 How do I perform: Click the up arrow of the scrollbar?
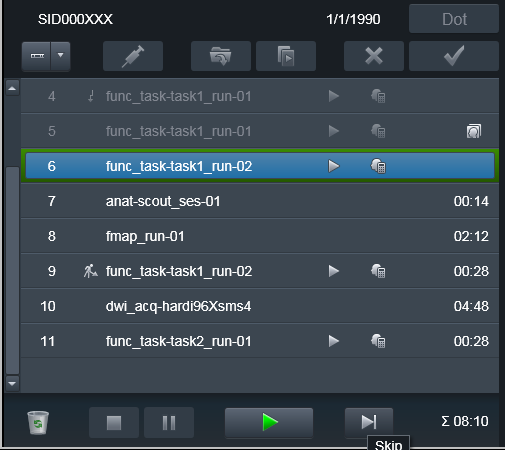click(x=12, y=88)
